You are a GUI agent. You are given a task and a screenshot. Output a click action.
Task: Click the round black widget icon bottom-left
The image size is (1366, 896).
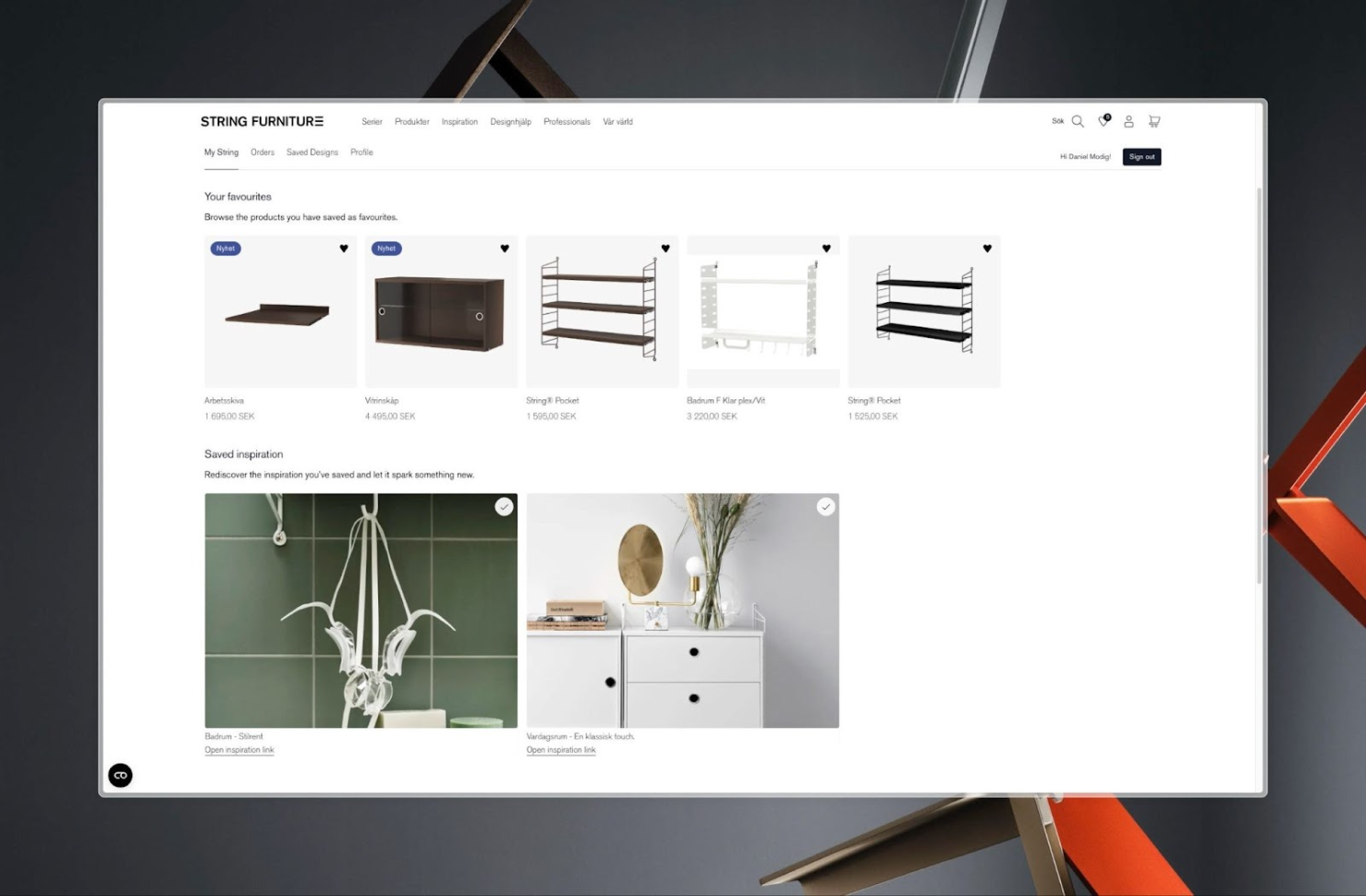[120, 776]
